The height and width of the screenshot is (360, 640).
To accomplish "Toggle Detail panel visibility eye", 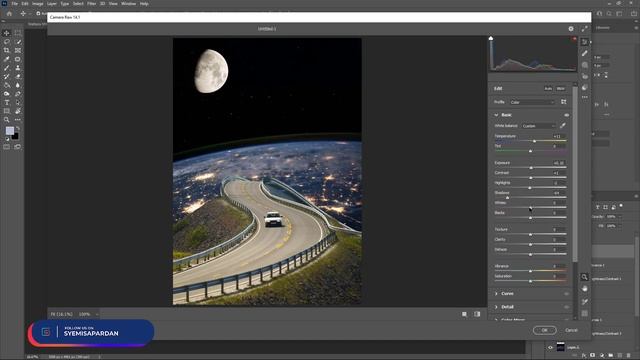I will click(567, 307).
